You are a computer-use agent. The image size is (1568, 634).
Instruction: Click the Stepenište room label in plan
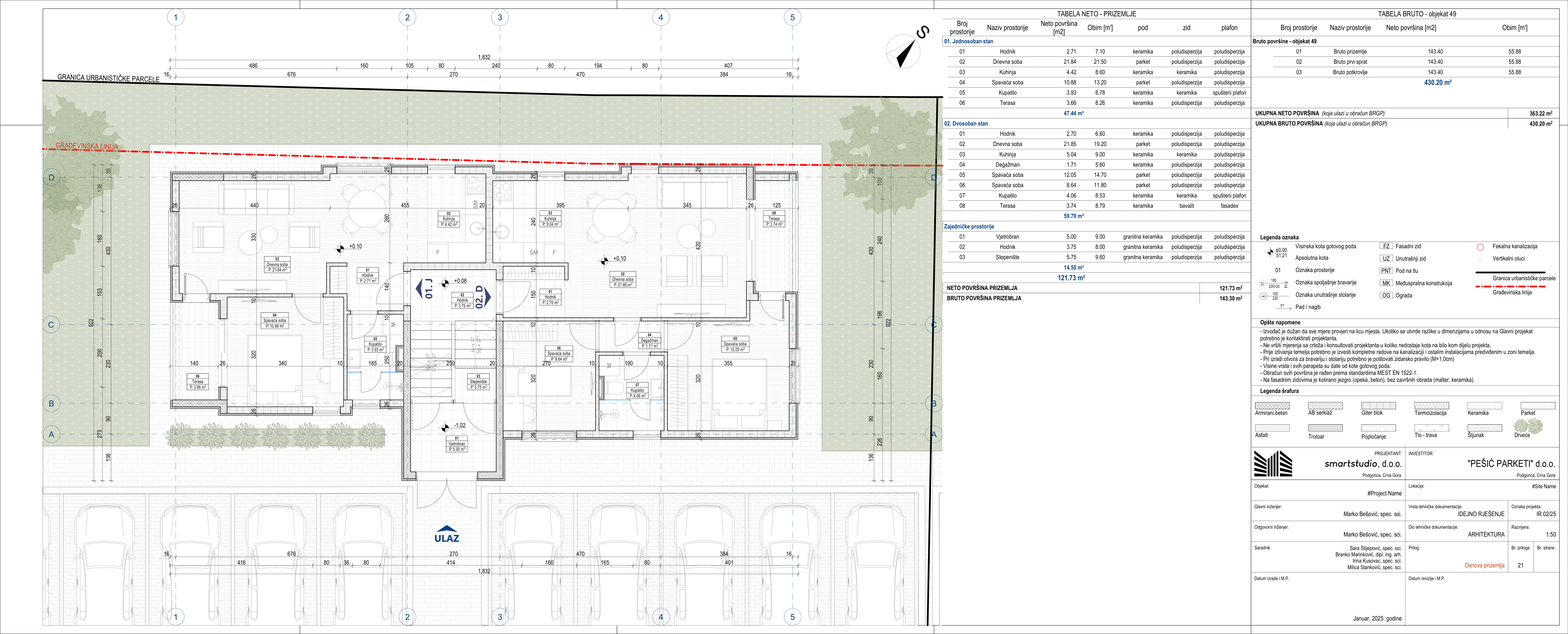point(478,381)
